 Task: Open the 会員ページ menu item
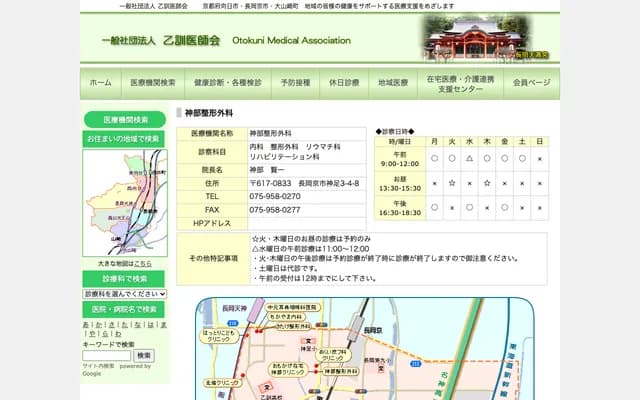tap(532, 83)
